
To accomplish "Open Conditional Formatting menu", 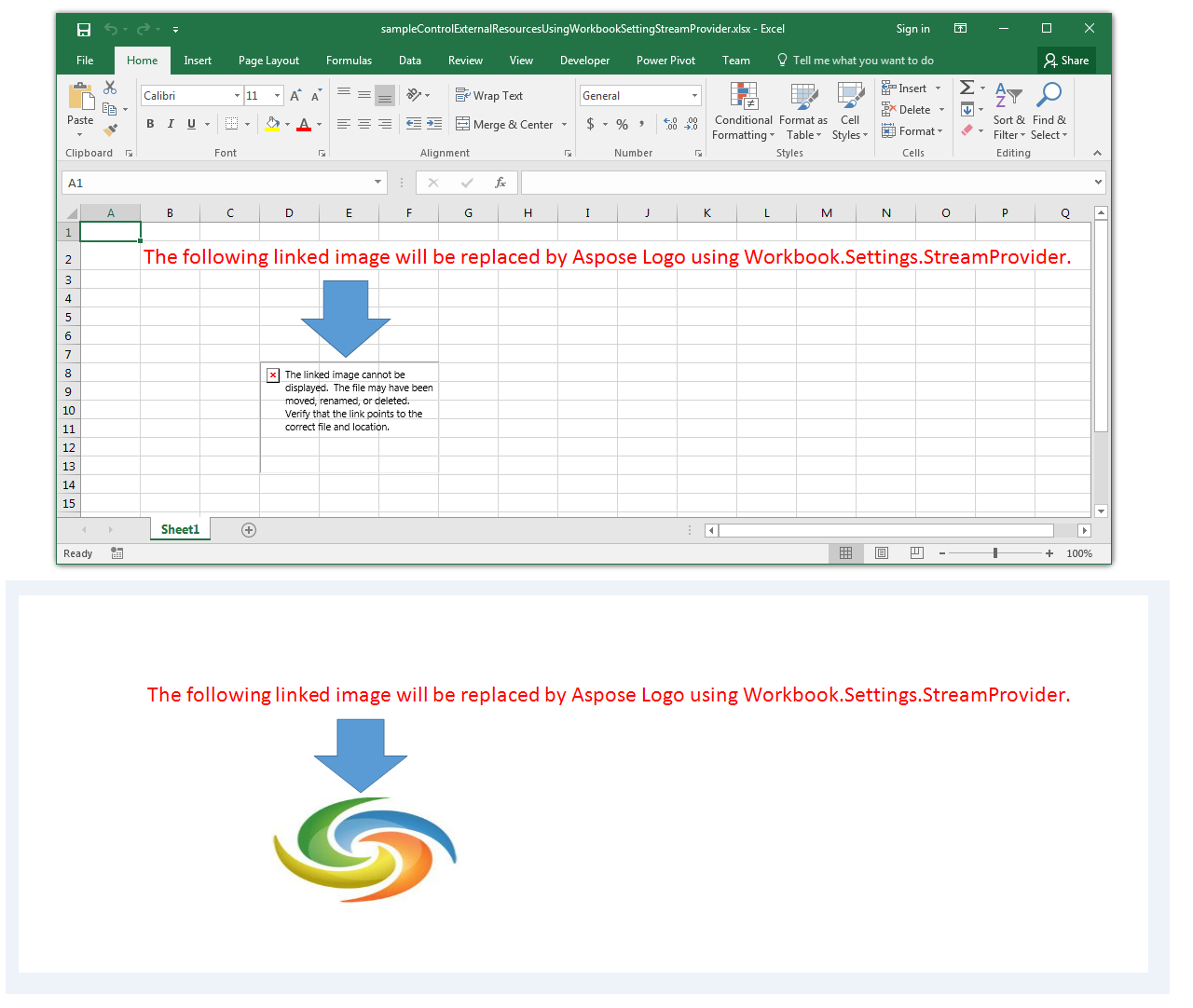I will point(743,111).
